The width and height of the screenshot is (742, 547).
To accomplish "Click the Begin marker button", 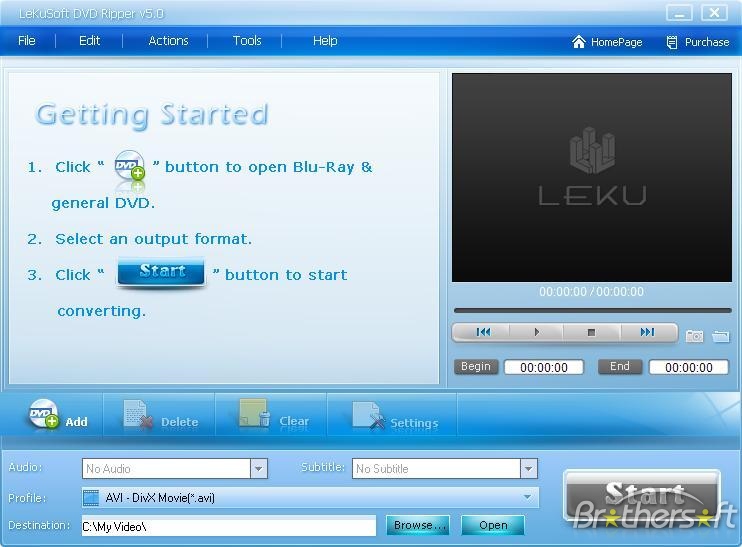I will pos(476,367).
